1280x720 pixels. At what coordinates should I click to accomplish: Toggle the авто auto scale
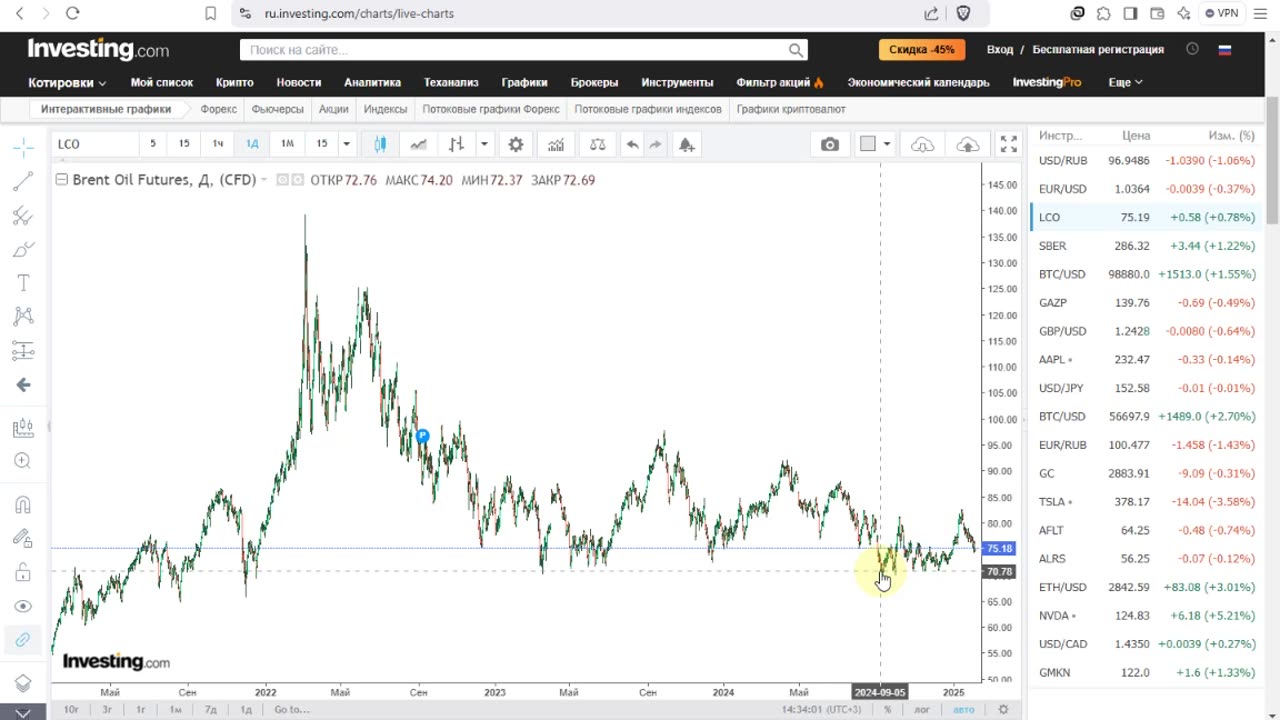click(x=963, y=709)
